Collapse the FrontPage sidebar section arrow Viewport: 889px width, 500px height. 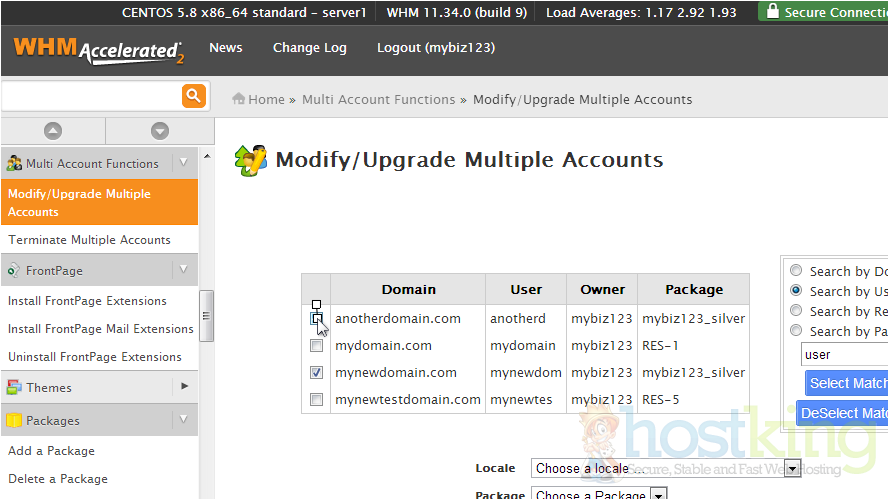183,269
